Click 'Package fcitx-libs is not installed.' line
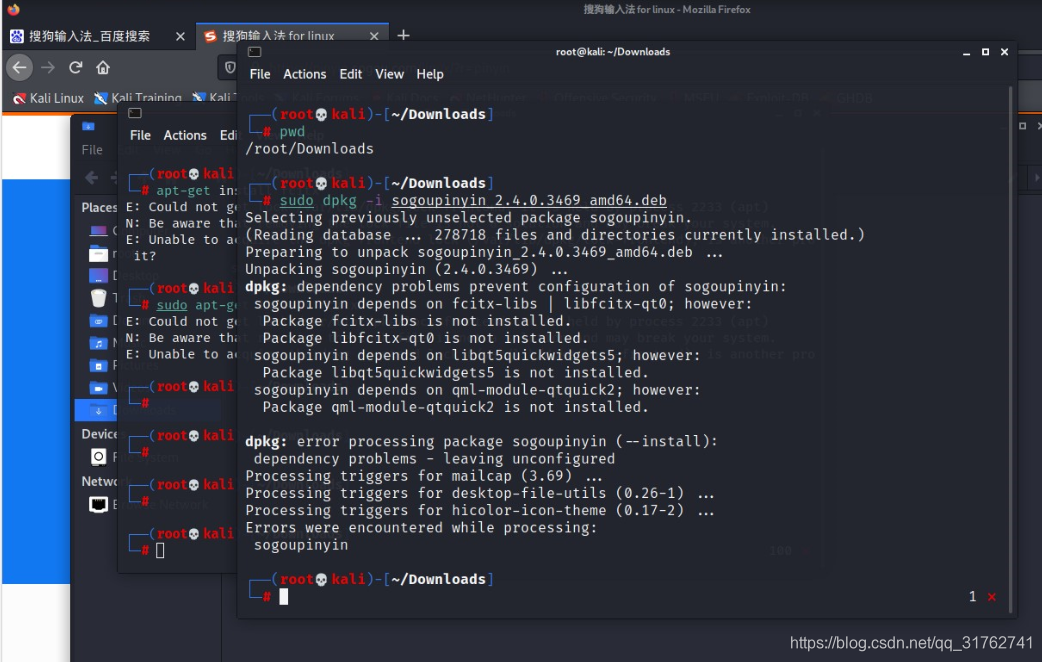Image resolution: width=1042 pixels, height=662 pixels. click(x=417, y=321)
